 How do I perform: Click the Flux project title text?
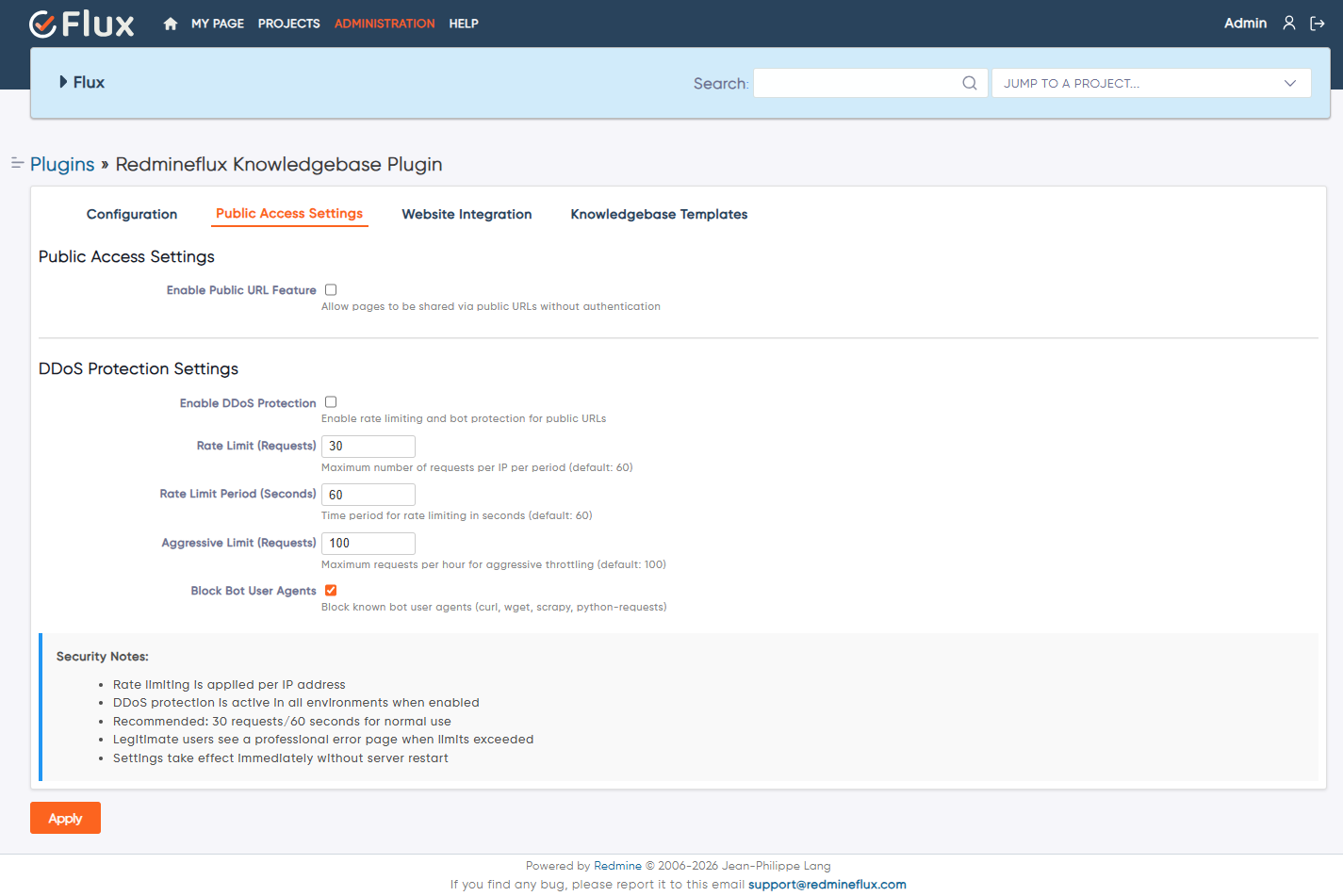tap(89, 82)
